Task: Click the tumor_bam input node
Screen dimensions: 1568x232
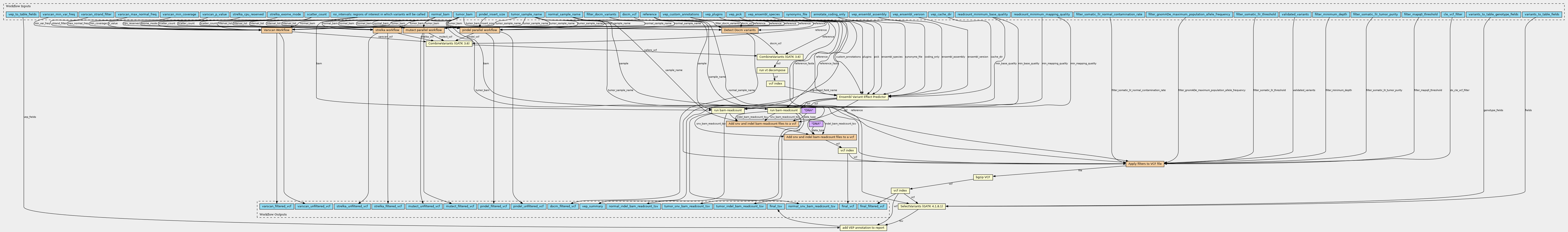Action: click(464, 14)
